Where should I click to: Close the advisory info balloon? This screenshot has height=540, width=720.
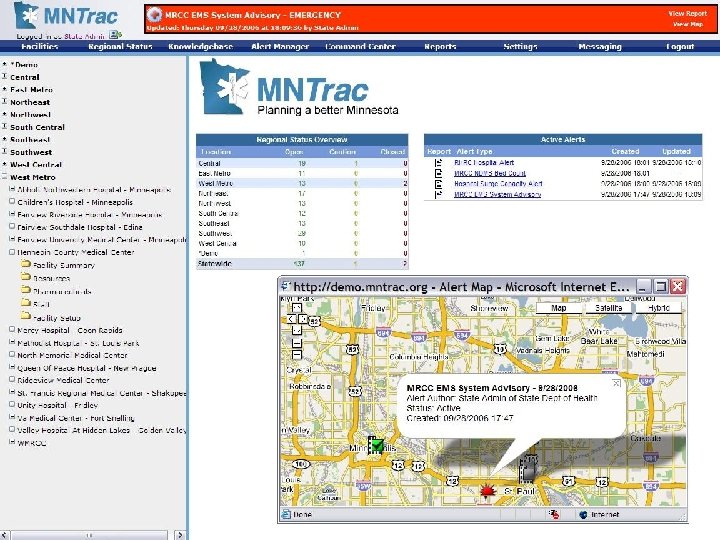pos(616,383)
